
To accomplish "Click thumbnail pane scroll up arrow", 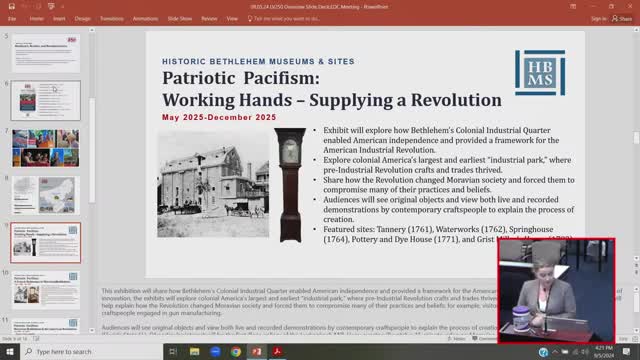I will pyautogui.click(x=92, y=30).
